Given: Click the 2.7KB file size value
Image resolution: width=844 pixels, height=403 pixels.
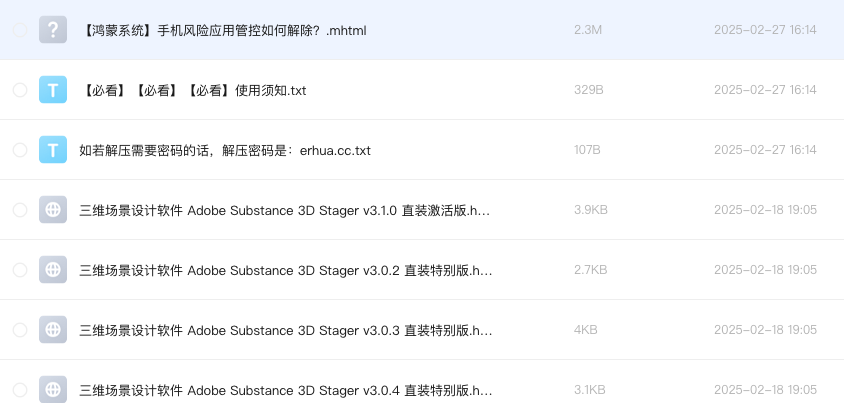Looking at the screenshot, I should tap(590, 270).
